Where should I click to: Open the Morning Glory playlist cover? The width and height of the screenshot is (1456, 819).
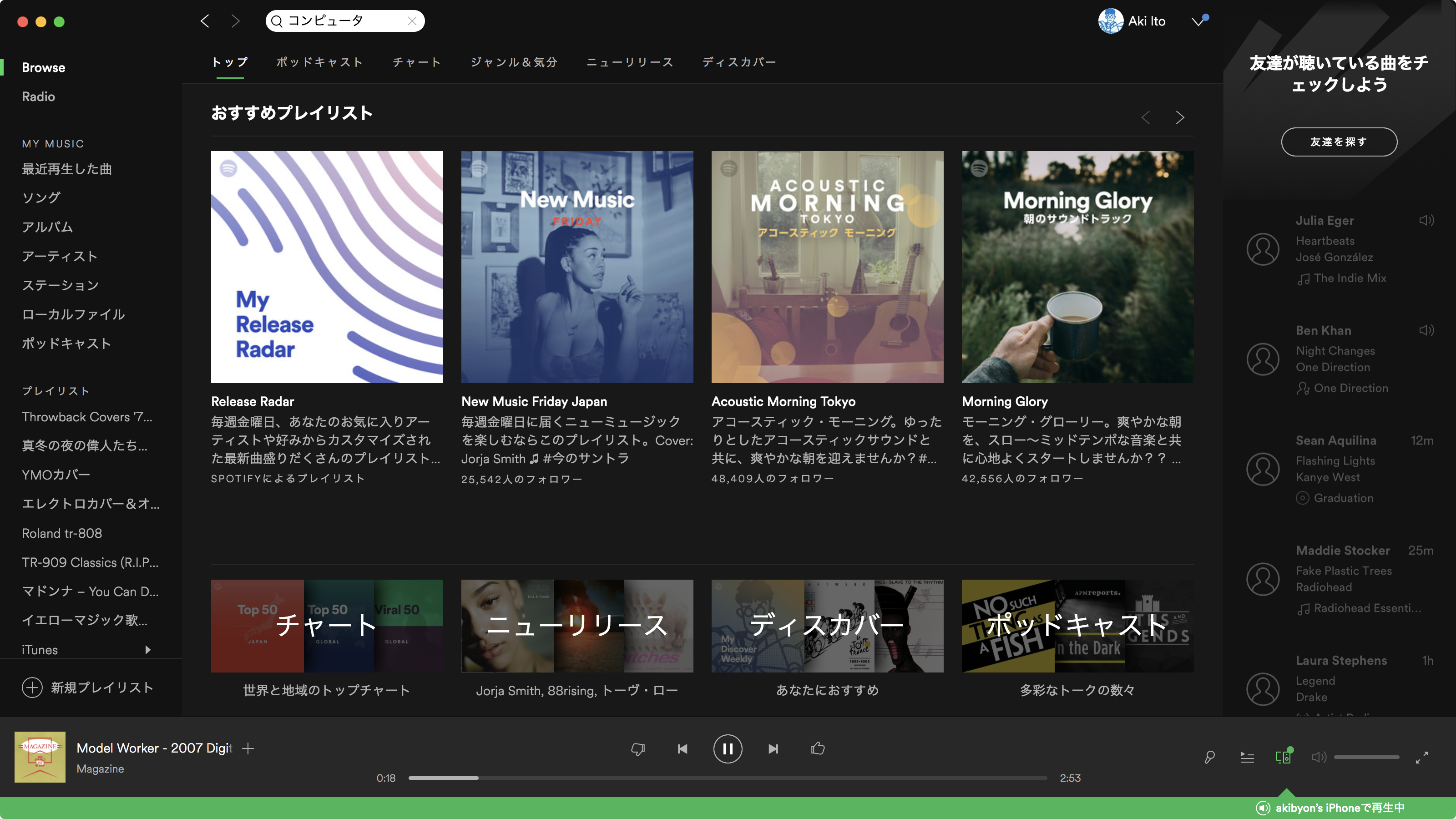click(1078, 267)
